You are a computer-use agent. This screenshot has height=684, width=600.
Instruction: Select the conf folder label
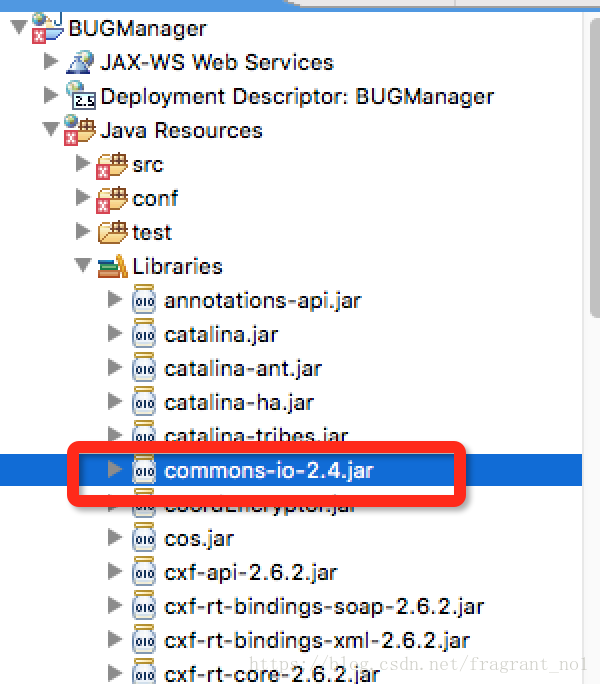pyautogui.click(x=155, y=198)
